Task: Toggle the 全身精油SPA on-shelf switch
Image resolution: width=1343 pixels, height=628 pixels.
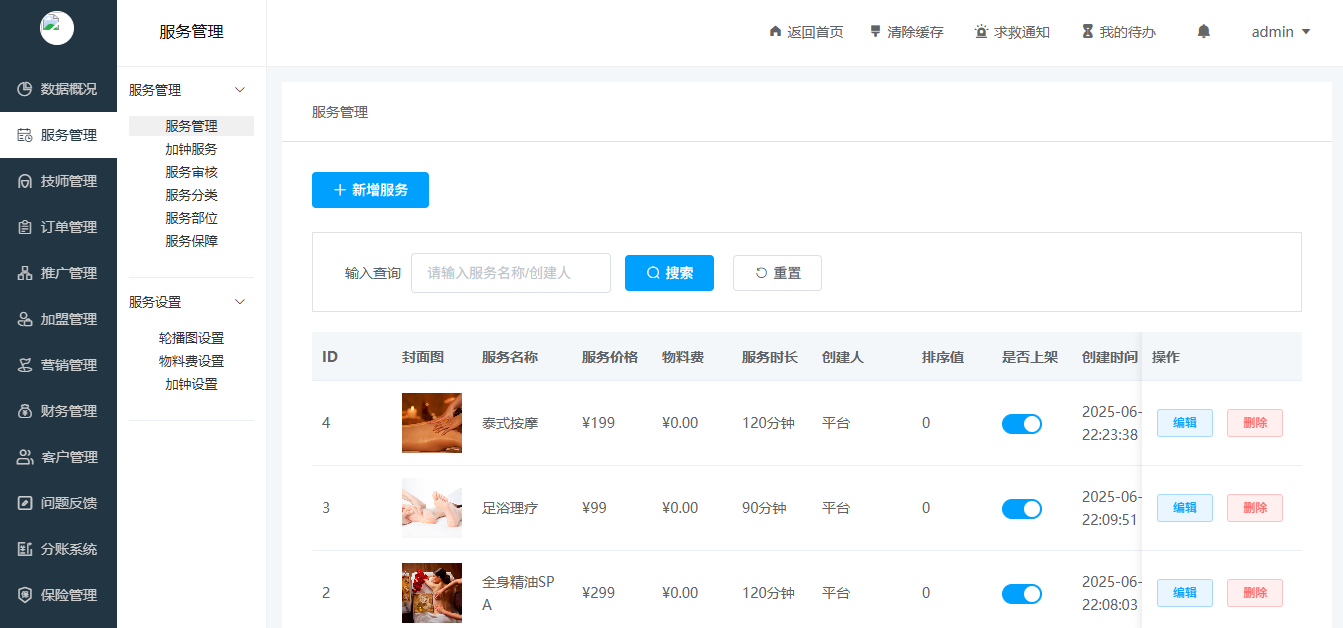Action: (1021, 593)
